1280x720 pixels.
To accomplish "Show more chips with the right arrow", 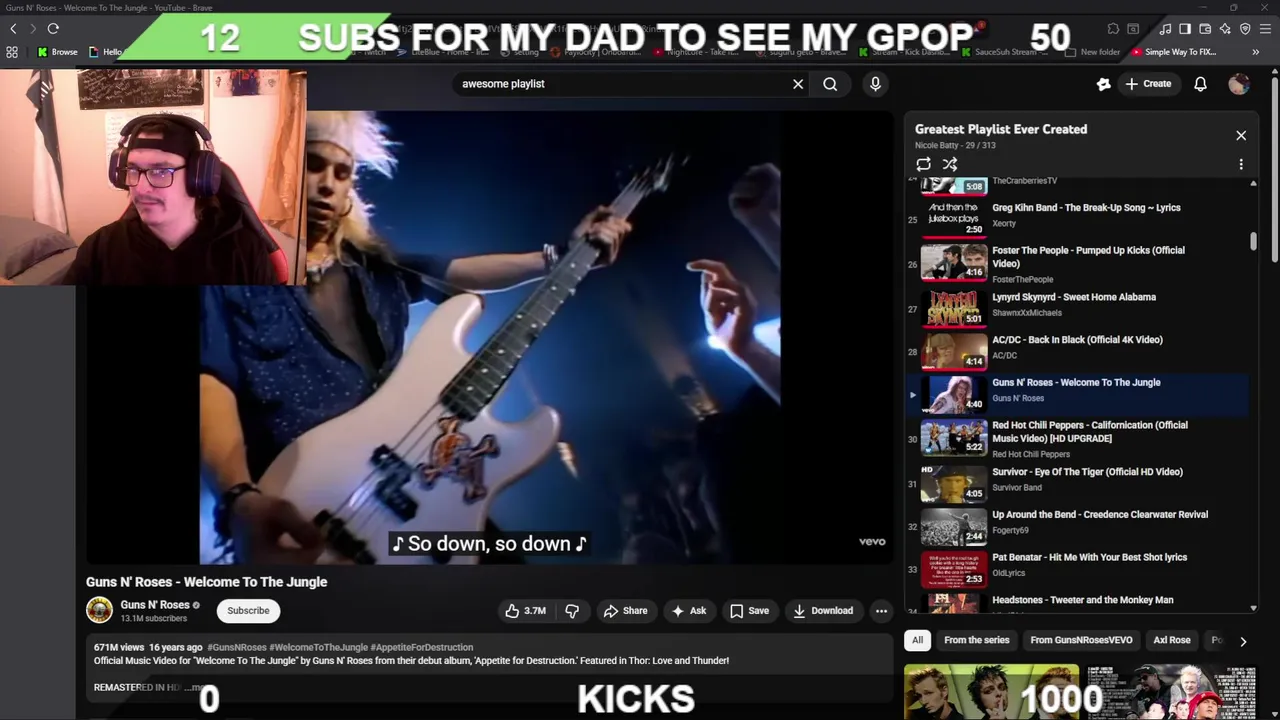I will [x=1243, y=641].
